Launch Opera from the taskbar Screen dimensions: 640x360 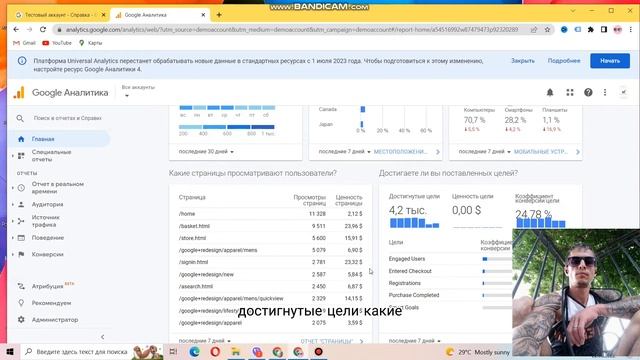point(215,351)
